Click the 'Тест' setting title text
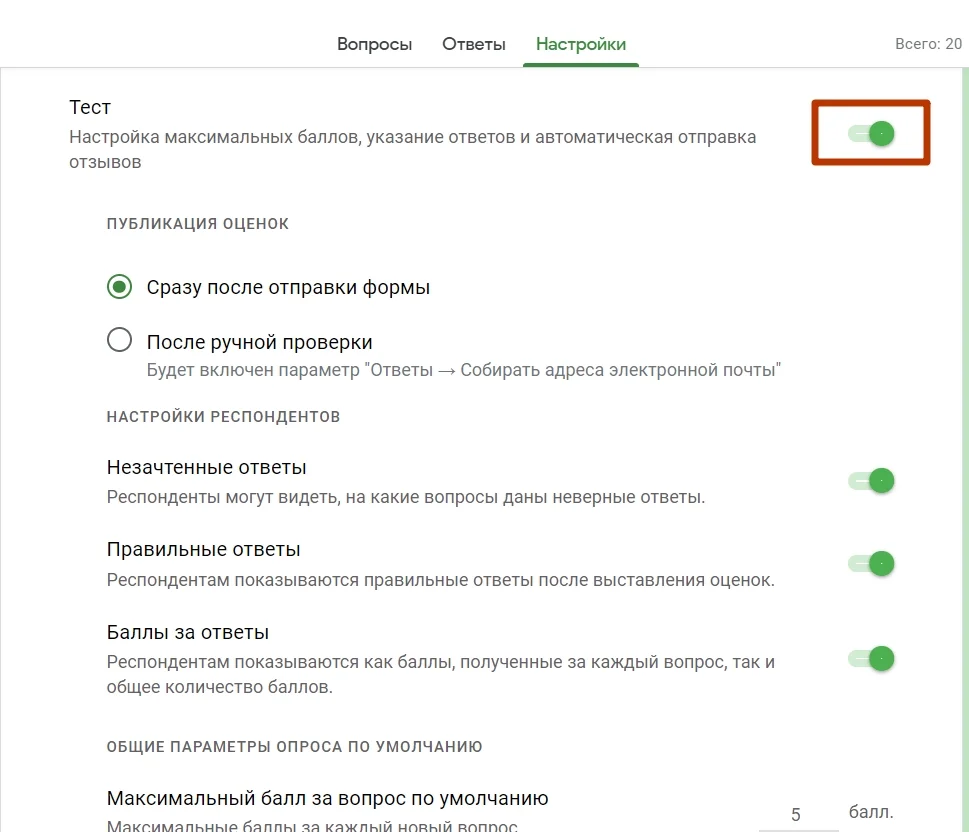The image size is (969, 832). pos(90,107)
